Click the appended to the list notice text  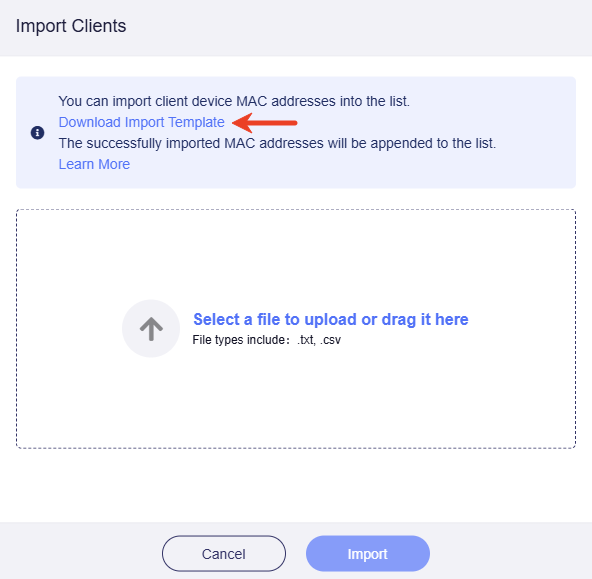coord(277,143)
